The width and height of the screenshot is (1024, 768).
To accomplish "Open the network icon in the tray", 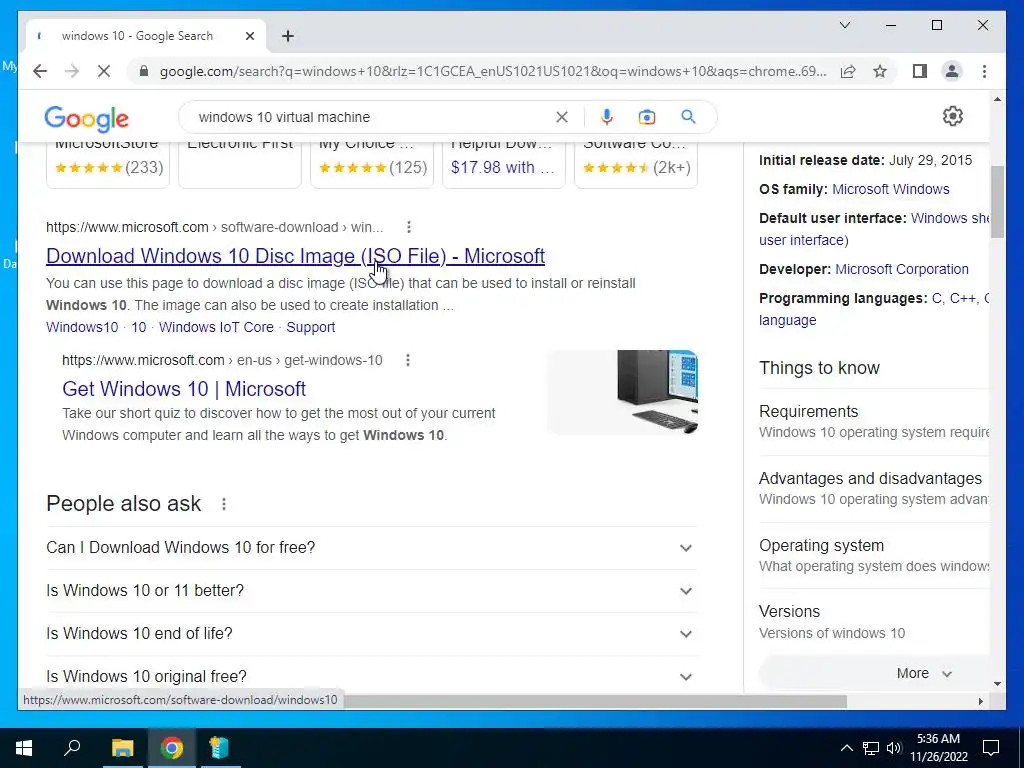I will click(871, 748).
